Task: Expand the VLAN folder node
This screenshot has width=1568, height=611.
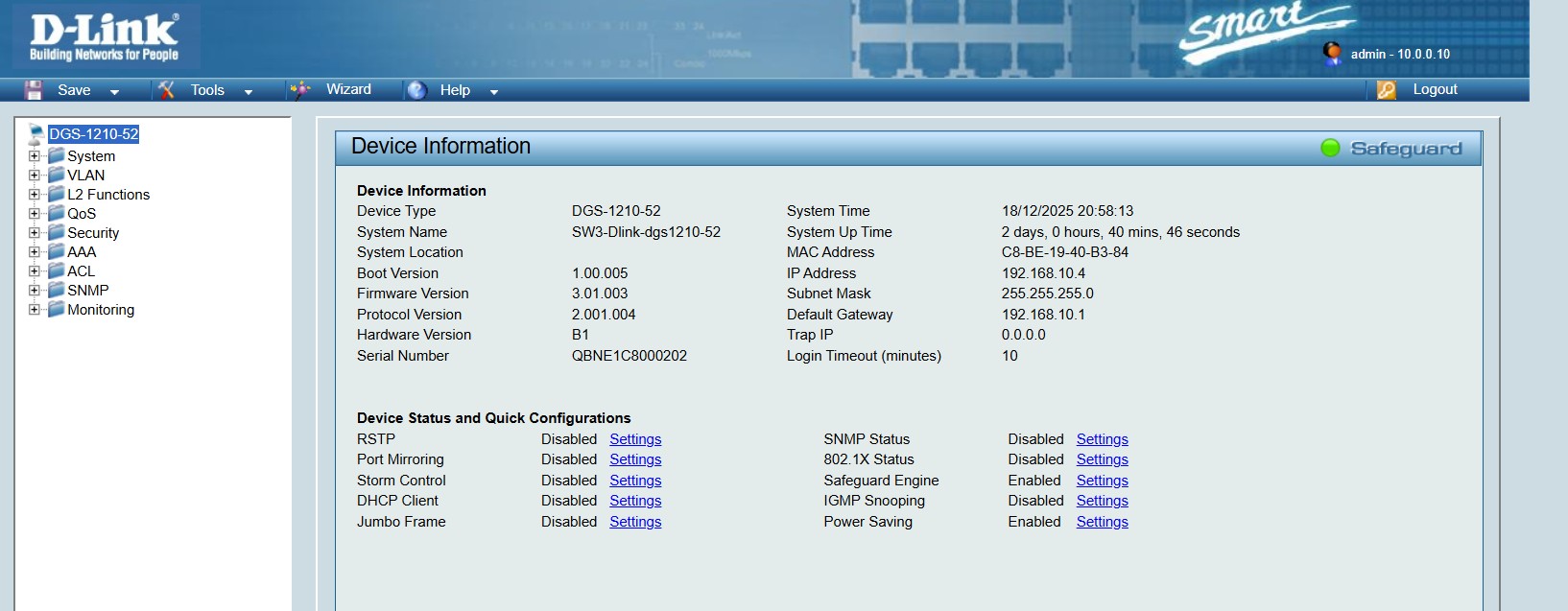Action: coord(35,176)
